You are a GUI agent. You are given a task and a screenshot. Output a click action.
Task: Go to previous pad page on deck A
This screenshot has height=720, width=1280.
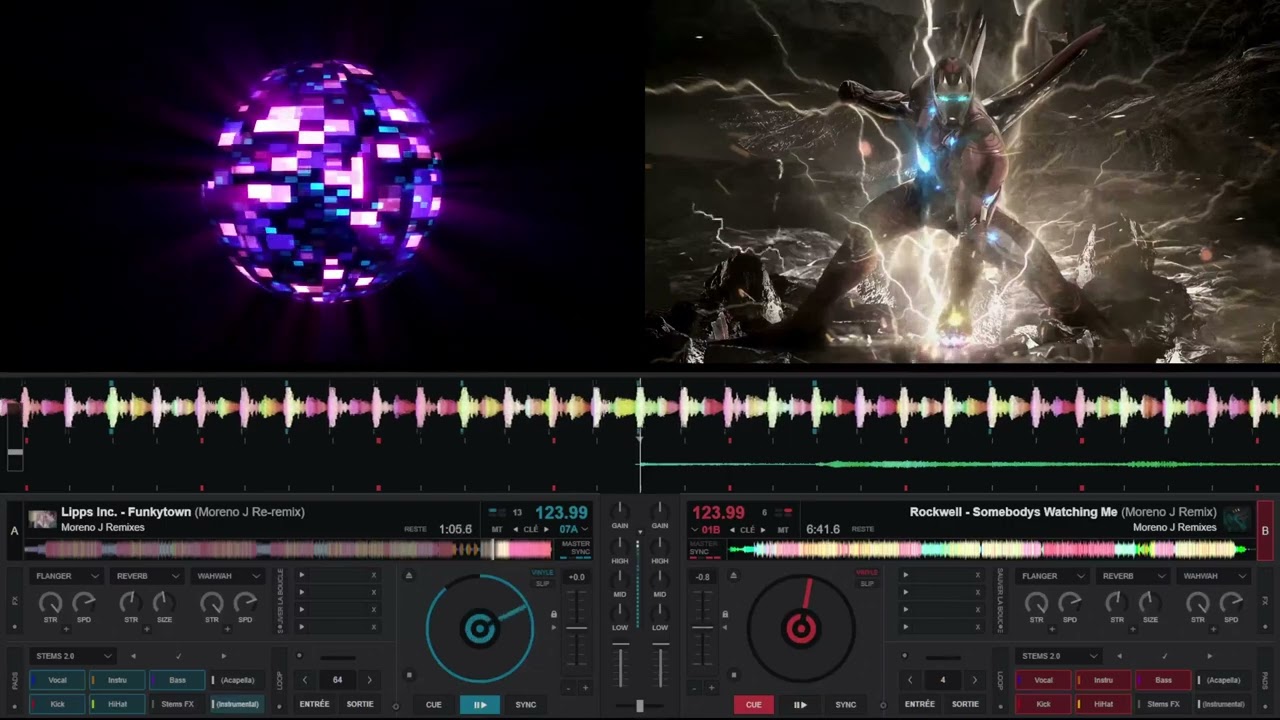click(x=133, y=656)
